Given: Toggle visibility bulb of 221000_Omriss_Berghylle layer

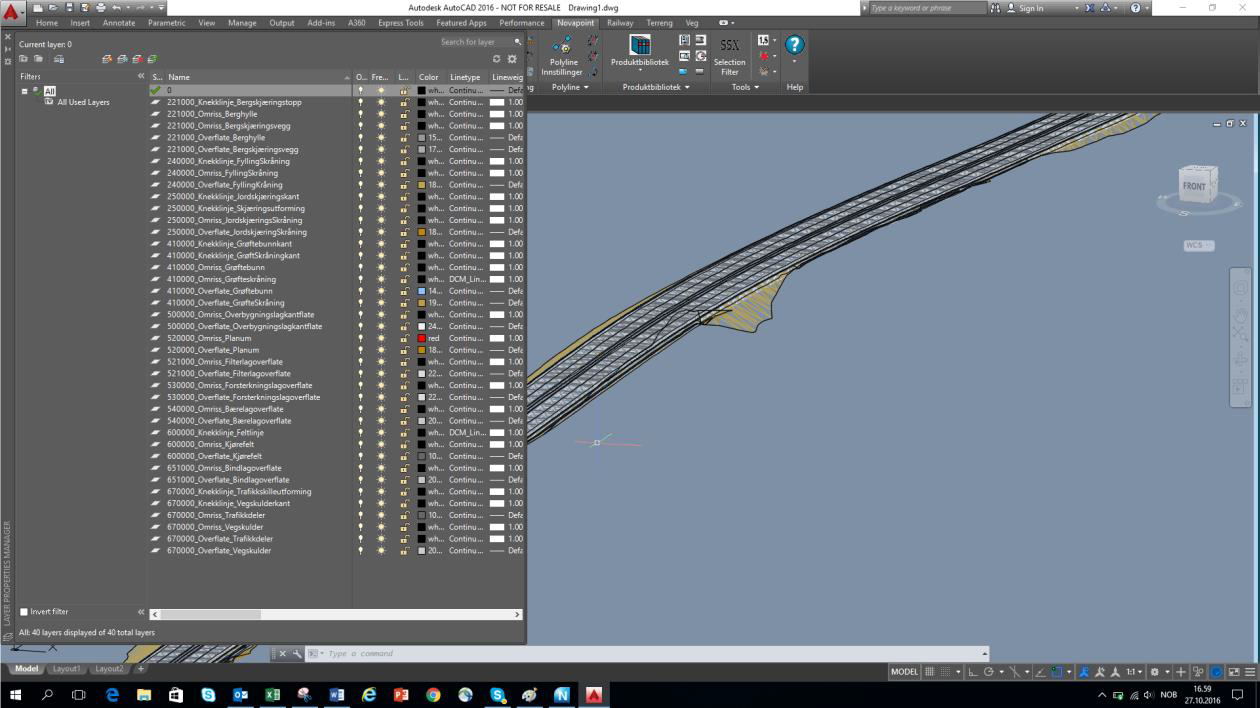Looking at the screenshot, I should tap(361, 114).
